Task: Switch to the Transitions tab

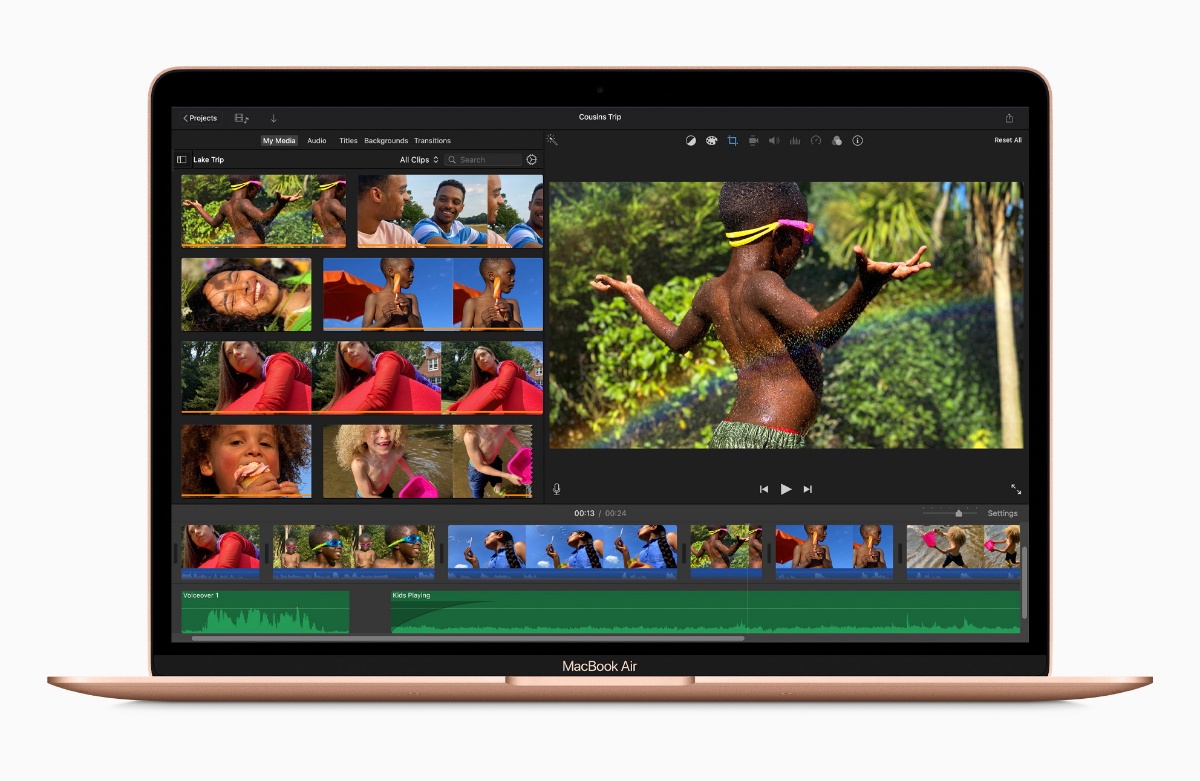Action: click(x=432, y=141)
